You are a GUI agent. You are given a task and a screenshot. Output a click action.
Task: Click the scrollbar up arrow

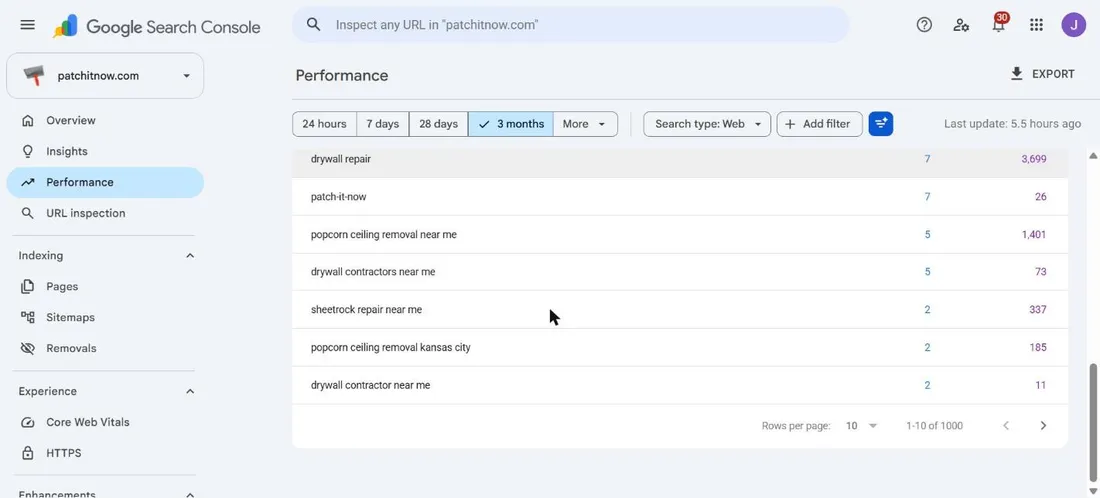tap(1092, 155)
